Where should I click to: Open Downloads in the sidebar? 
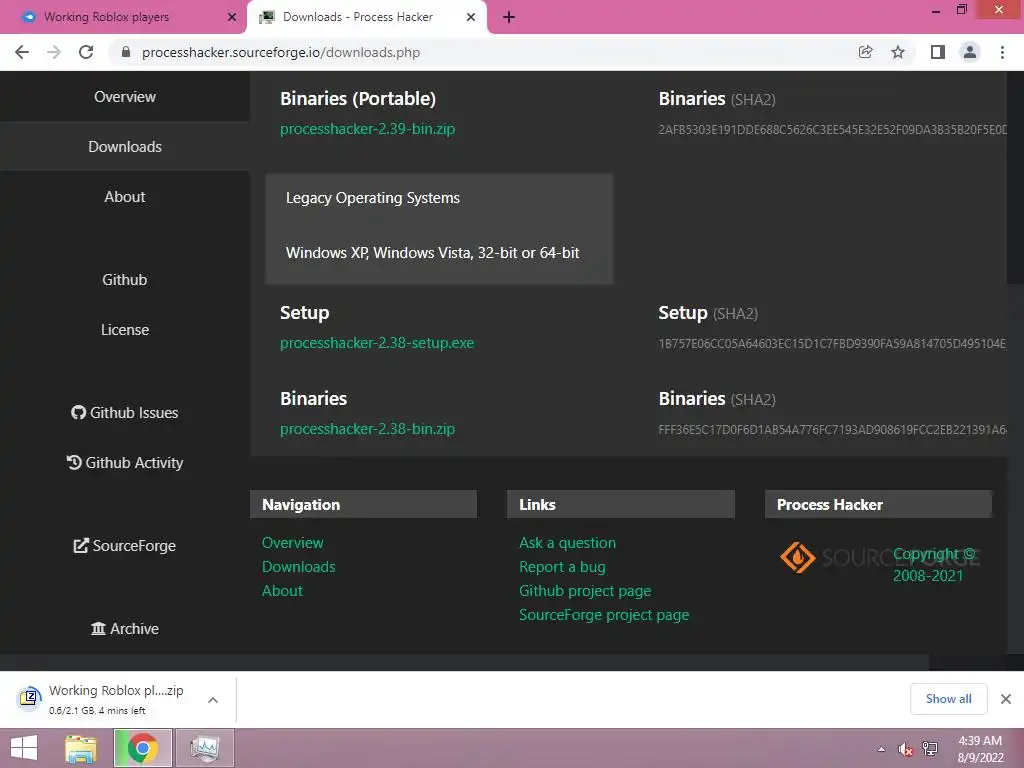[125, 146]
